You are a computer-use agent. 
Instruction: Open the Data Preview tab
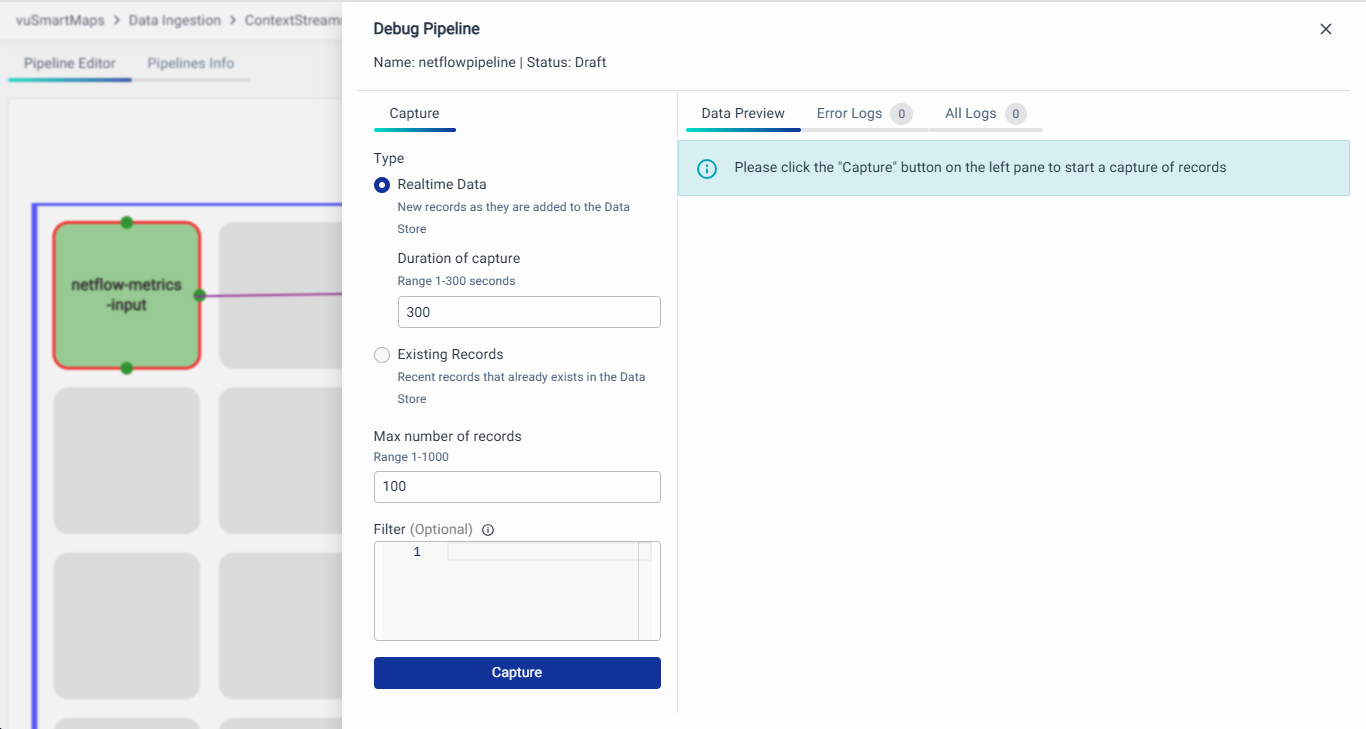[742, 114]
